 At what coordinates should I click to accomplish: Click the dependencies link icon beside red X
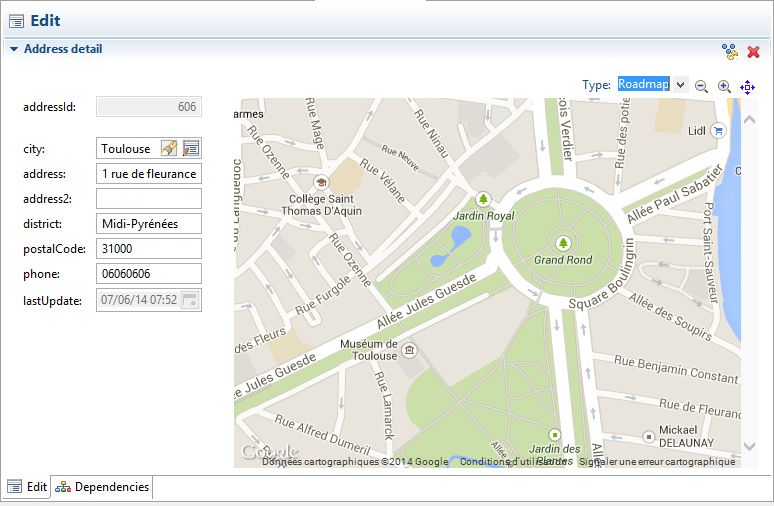pos(730,52)
